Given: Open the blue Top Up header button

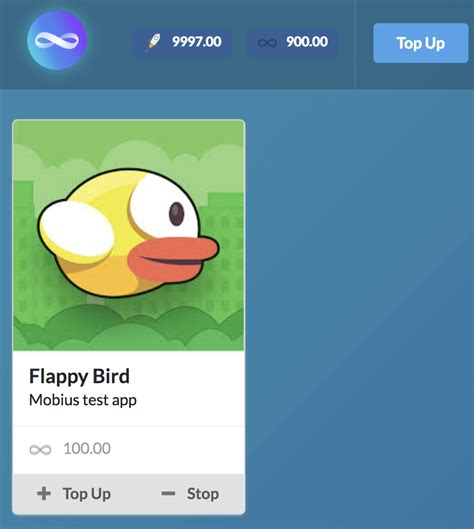Looking at the screenshot, I should tap(421, 43).
